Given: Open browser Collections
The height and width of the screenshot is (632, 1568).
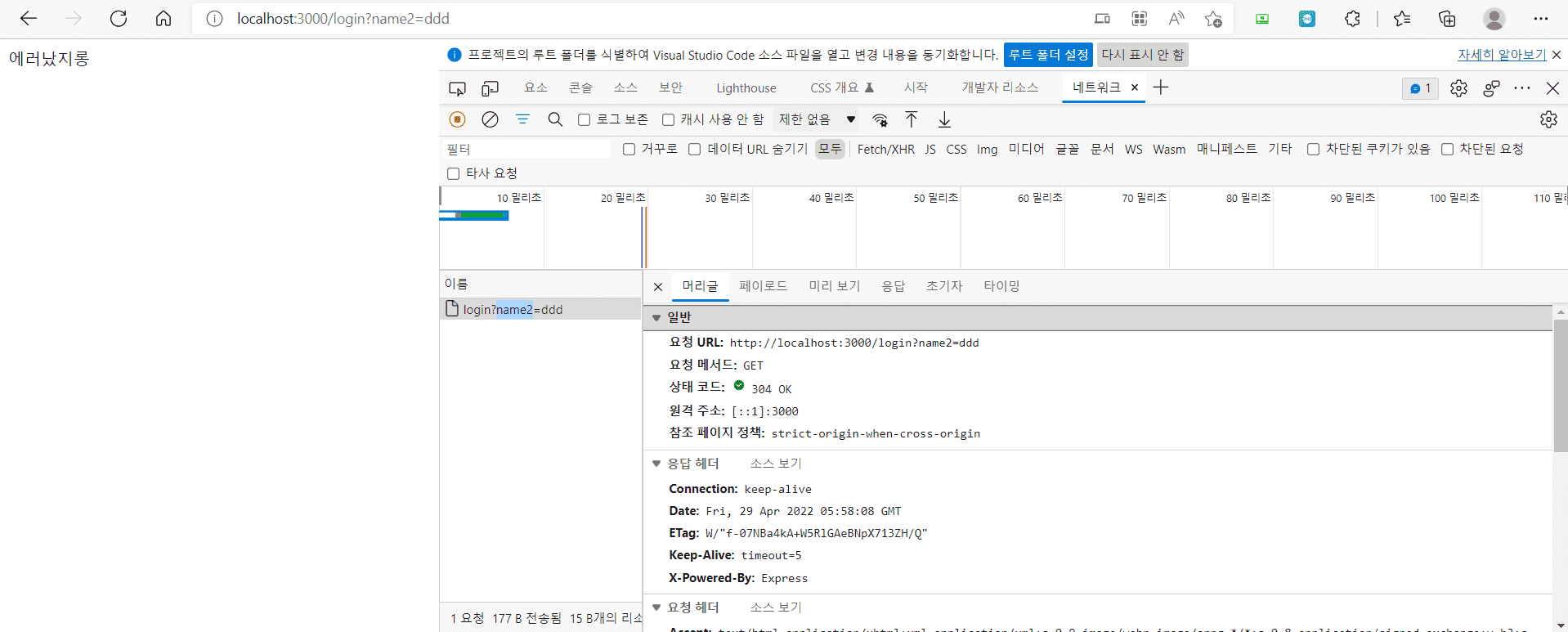Looking at the screenshot, I should tap(1447, 18).
